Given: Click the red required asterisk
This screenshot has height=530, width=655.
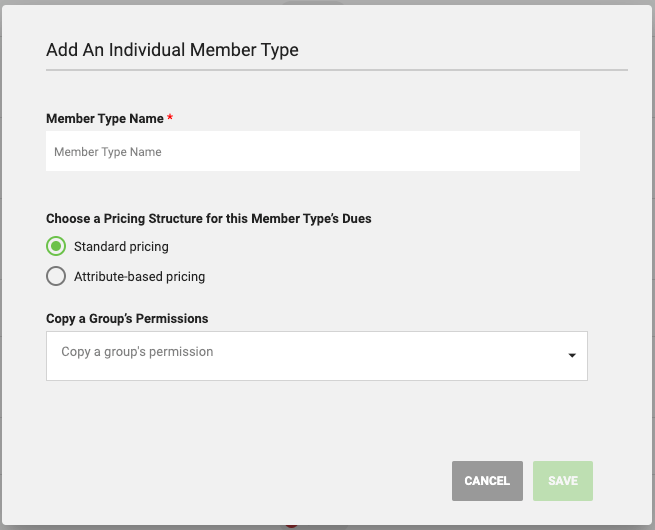Looking at the screenshot, I should (x=170, y=118).
